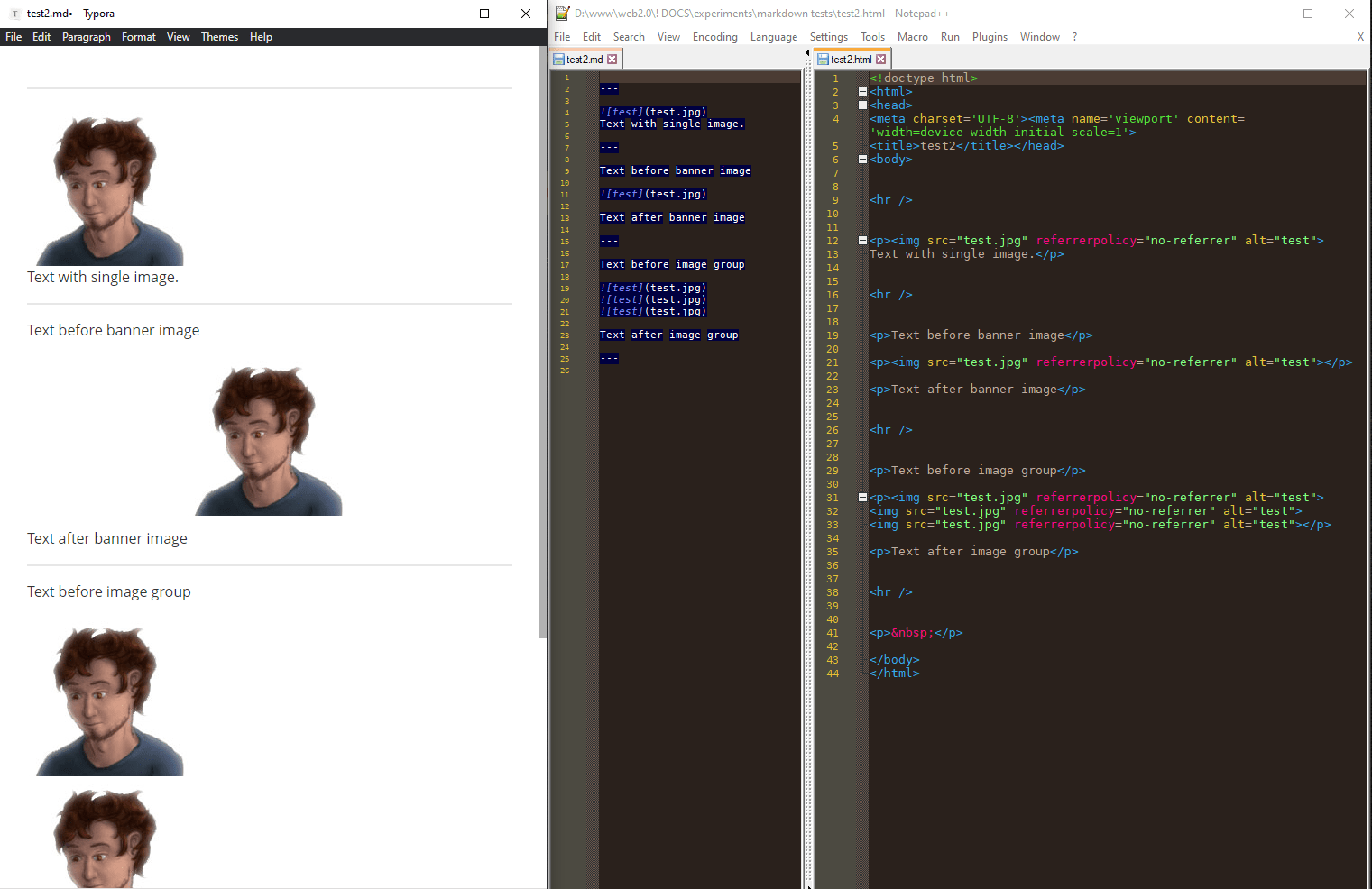
Task: Open the Themes menu in Typora
Action: [x=219, y=37]
